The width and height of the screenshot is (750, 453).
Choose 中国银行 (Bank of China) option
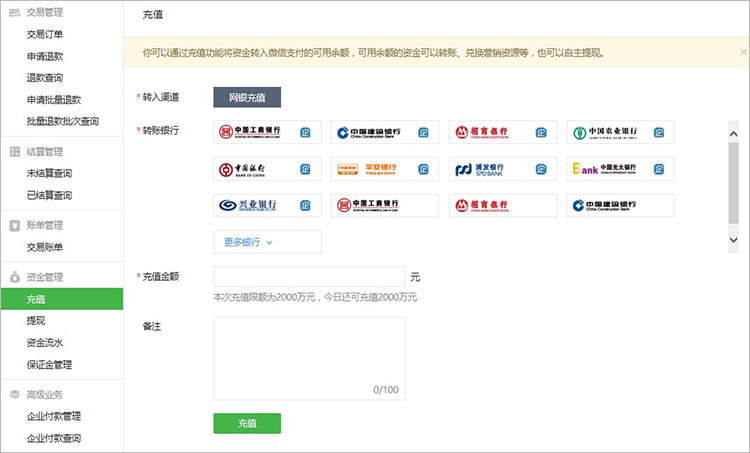(267, 169)
